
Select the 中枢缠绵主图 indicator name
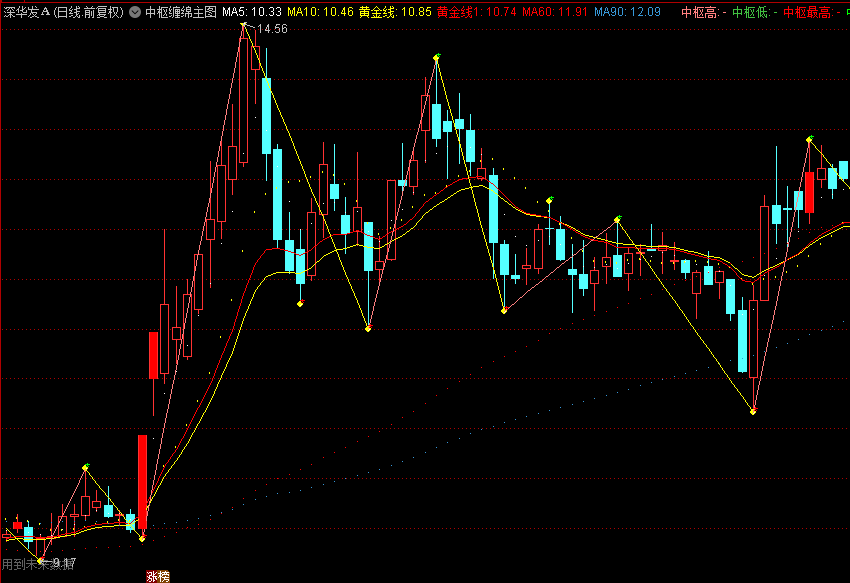[x=181, y=12]
